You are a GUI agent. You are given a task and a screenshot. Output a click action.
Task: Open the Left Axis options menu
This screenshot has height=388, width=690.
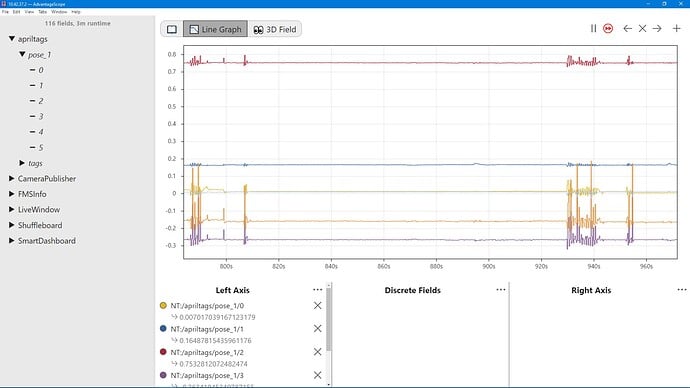point(317,289)
